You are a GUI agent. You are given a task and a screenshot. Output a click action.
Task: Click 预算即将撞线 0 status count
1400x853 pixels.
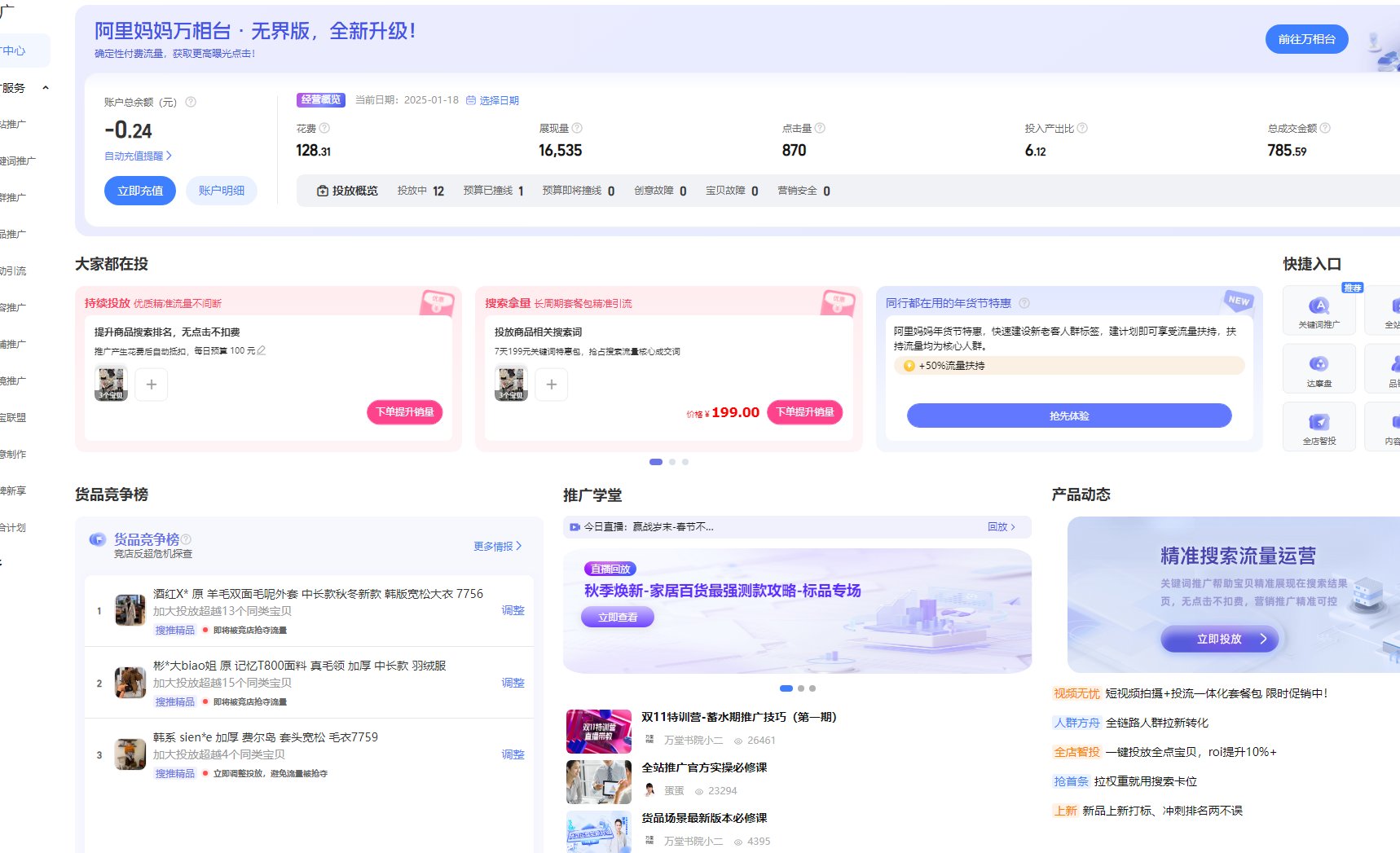579,191
